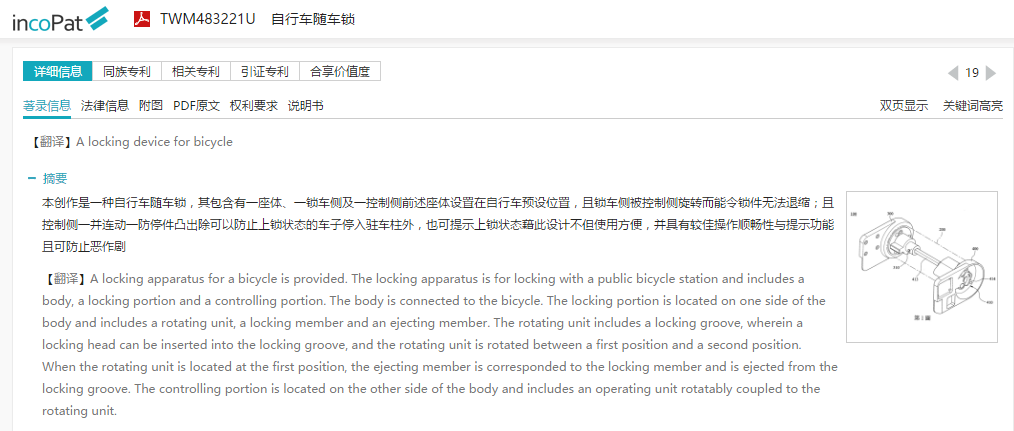The width and height of the screenshot is (1014, 431).
Task: Open the PDF icon next to TWM483221U
Action: coord(143,19)
